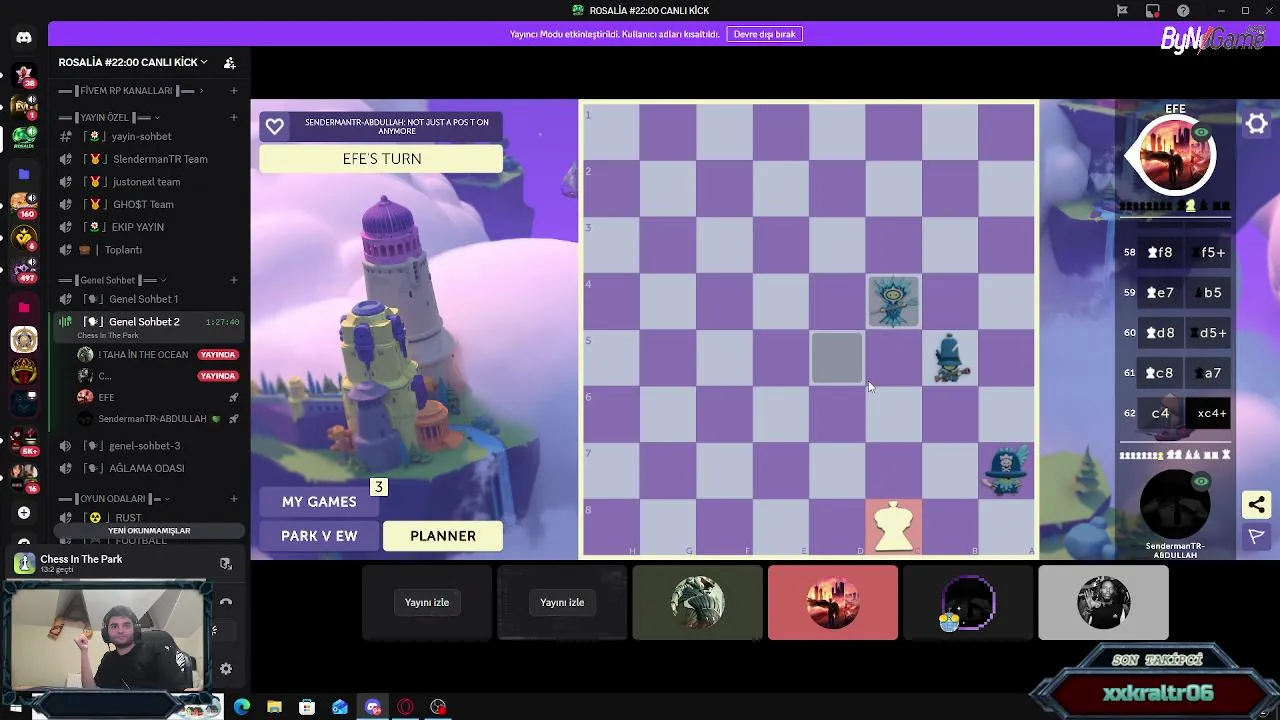Select move f5+ in move list
This screenshot has height=720, width=1280.
coord(1207,252)
